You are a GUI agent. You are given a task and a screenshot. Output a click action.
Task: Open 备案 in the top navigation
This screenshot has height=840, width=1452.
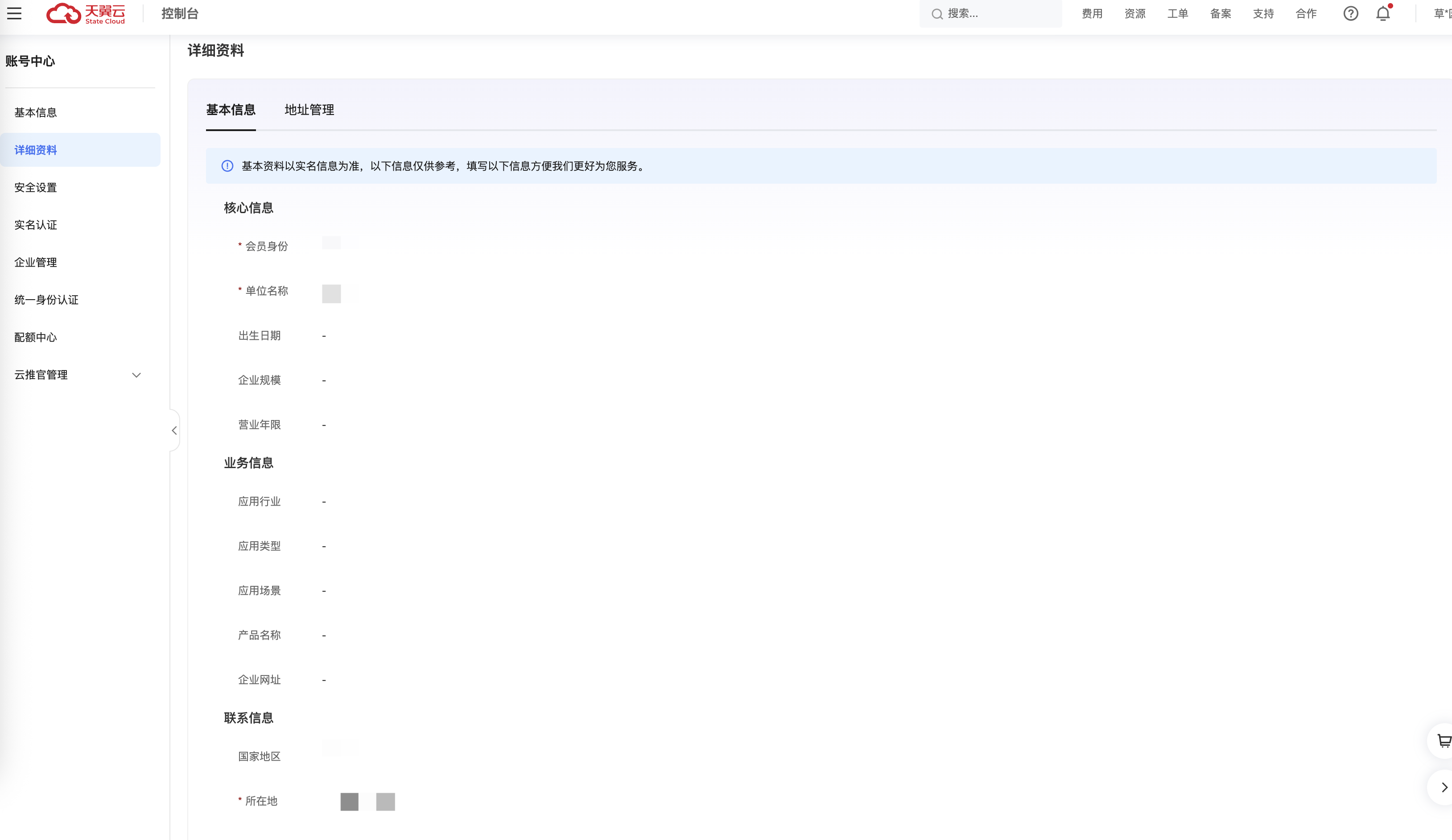(1221, 13)
